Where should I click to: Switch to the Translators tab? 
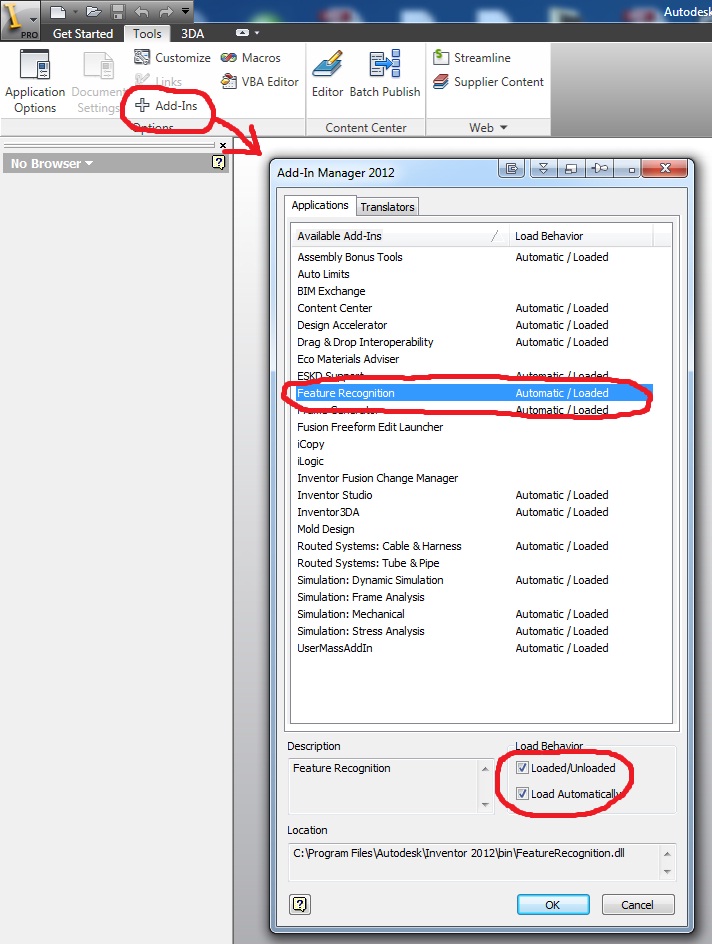pyautogui.click(x=387, y=207)
